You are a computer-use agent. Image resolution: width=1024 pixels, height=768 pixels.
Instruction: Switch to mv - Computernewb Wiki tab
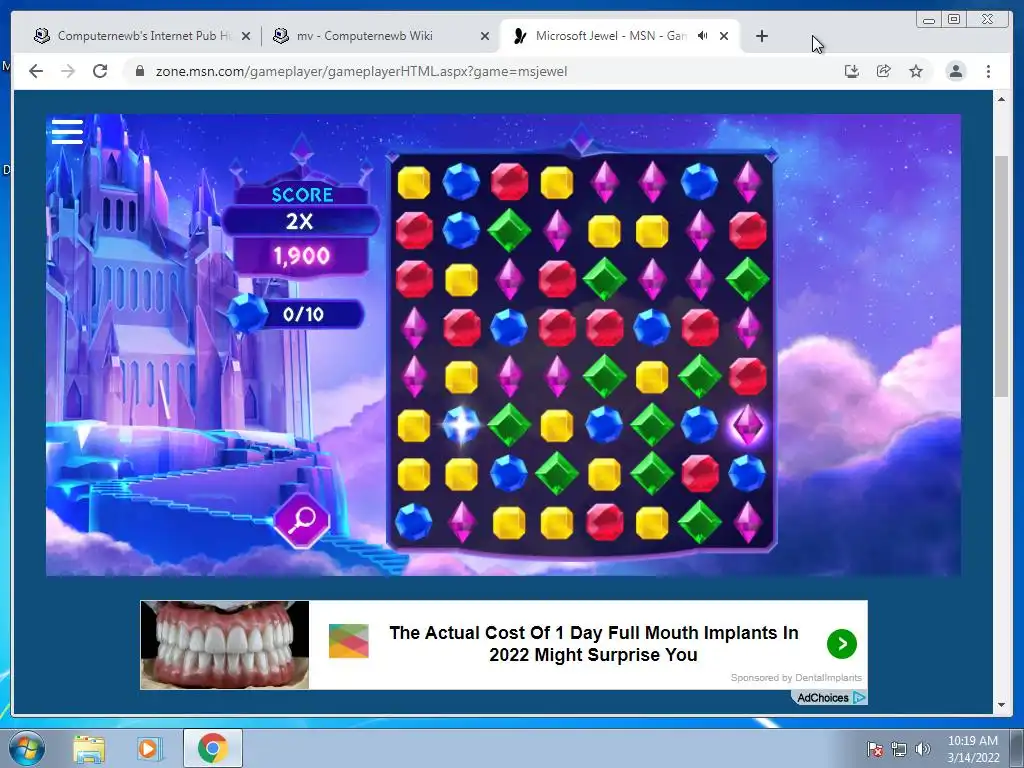tap(381, 36)
